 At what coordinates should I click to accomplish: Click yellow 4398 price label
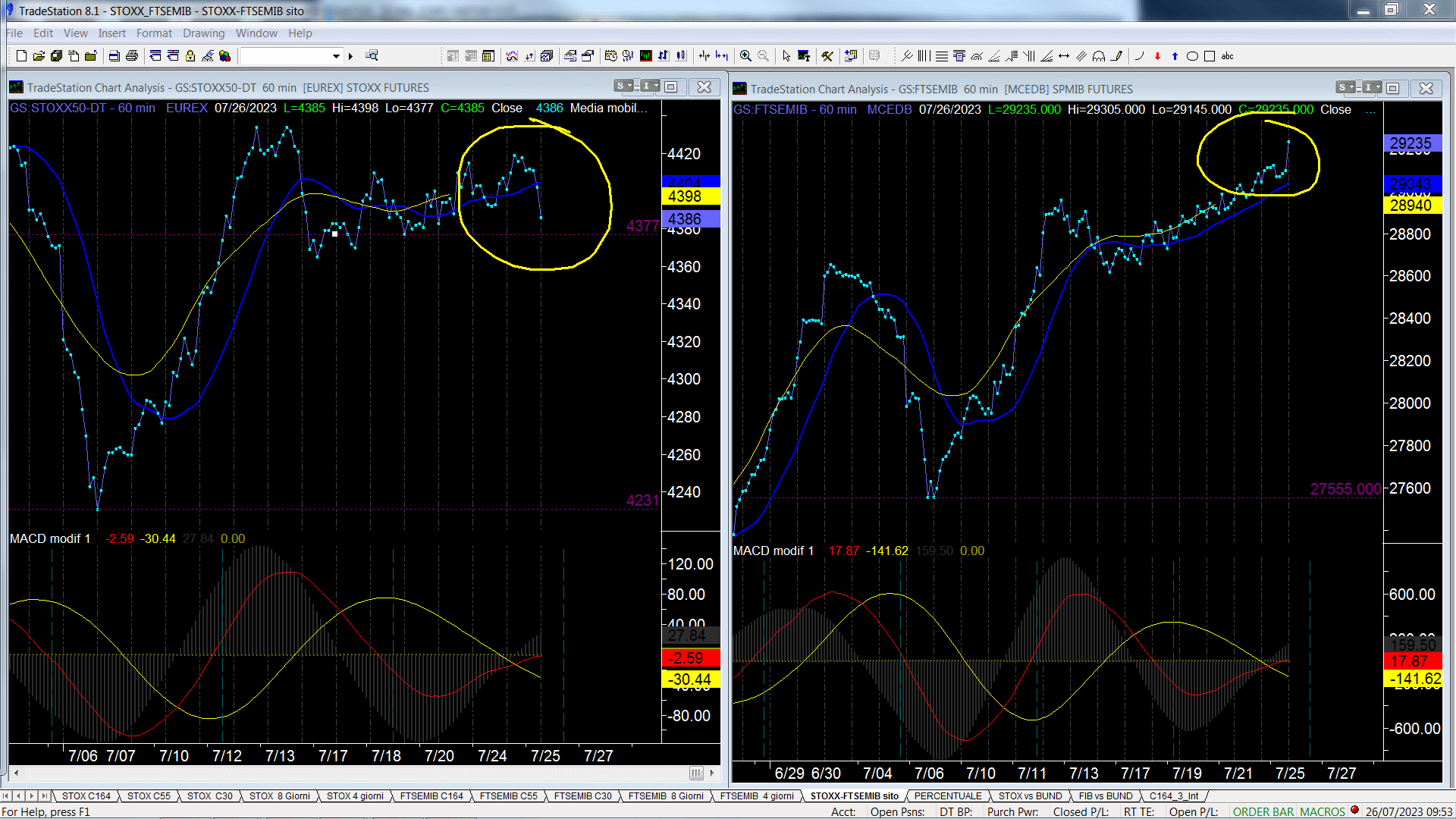click(x=690, y=196)
